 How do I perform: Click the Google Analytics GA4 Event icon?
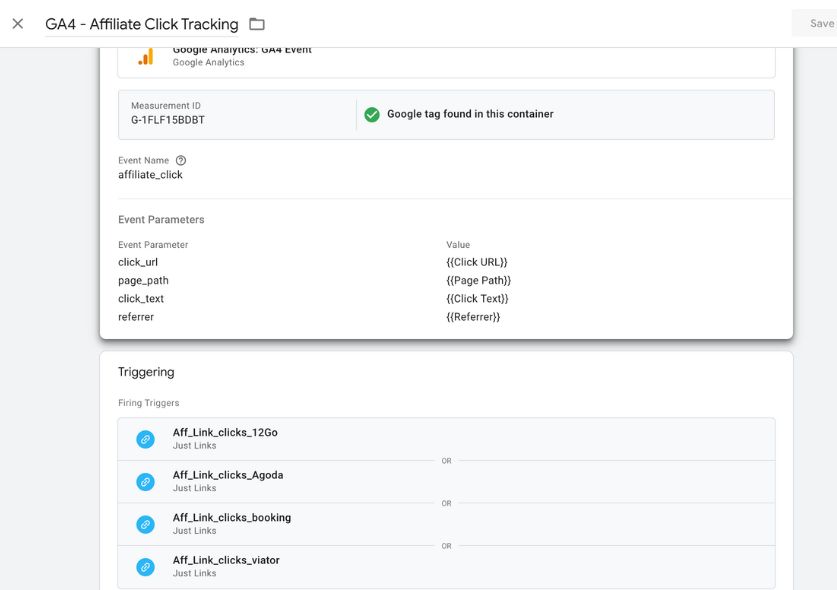(x=146, y=57)
